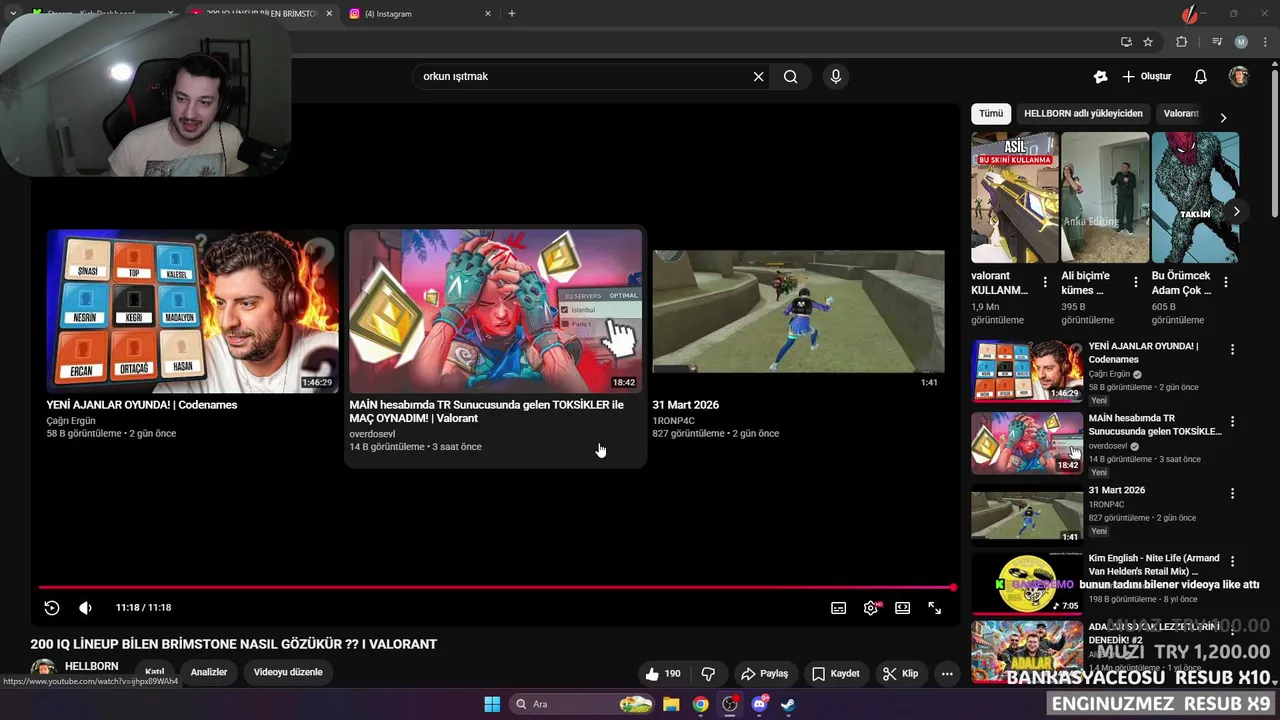Image resolution: width=1280 pixels, height=720 pixels.
Task: Open Discord from the taskbar
Action: pos(759,704)
